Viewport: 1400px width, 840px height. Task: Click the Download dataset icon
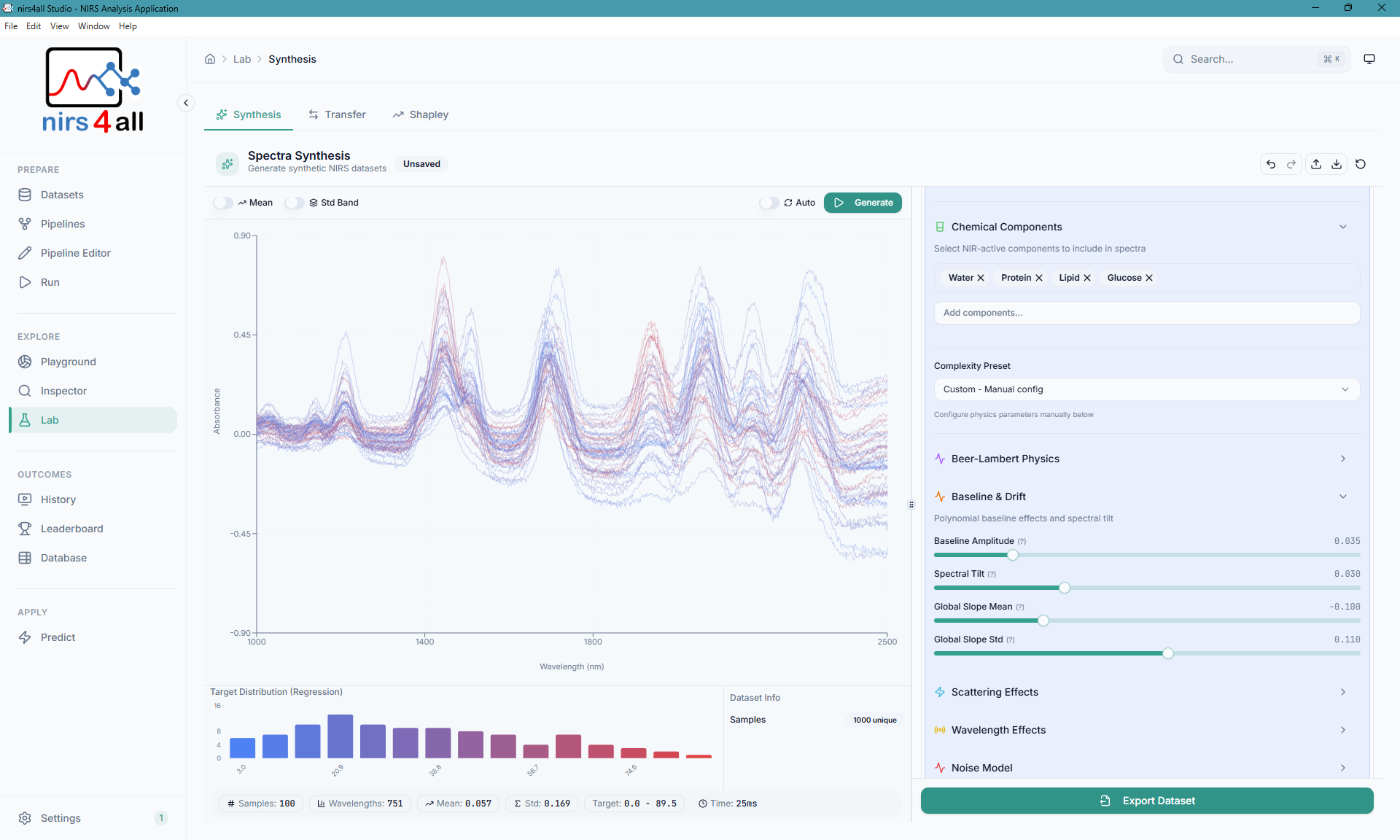[x=1336, y=164]
